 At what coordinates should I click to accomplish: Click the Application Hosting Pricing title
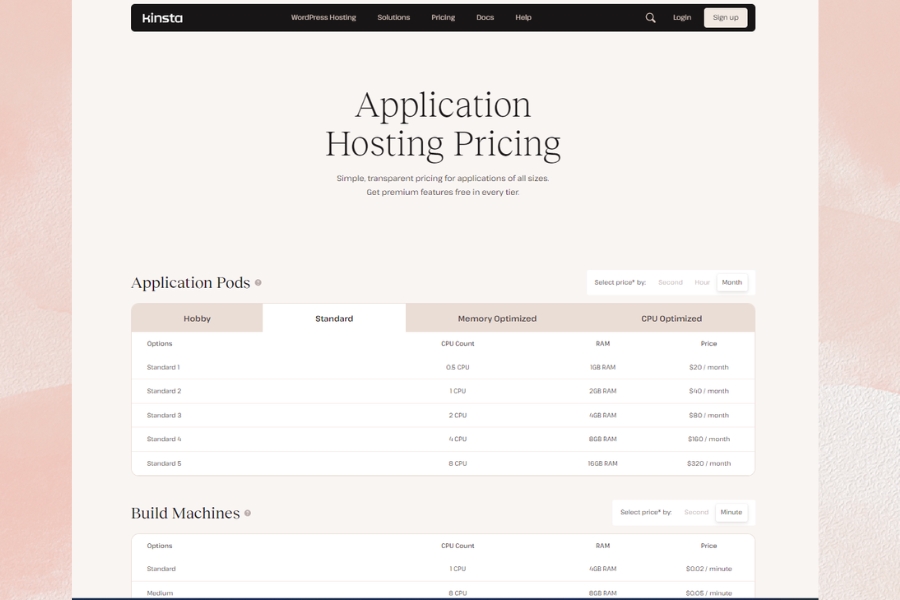tap(443, 124)
